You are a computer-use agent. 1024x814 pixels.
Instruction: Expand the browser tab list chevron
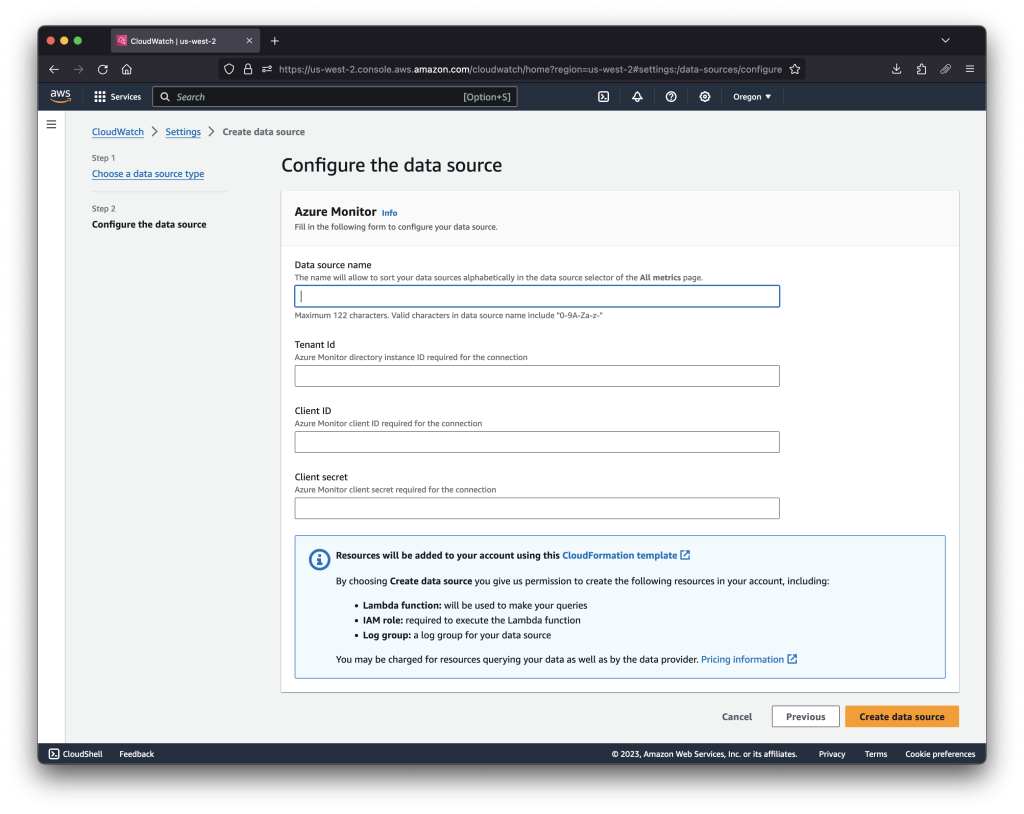[945, 40]
